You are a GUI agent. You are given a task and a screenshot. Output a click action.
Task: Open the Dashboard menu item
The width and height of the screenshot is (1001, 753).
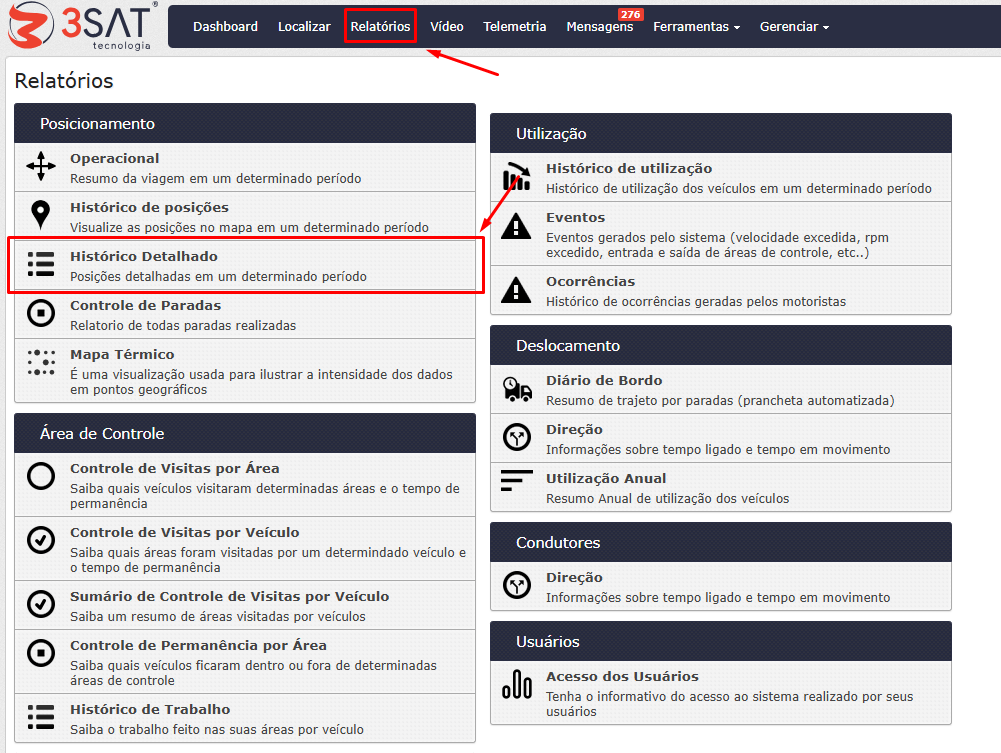[225, 27]
